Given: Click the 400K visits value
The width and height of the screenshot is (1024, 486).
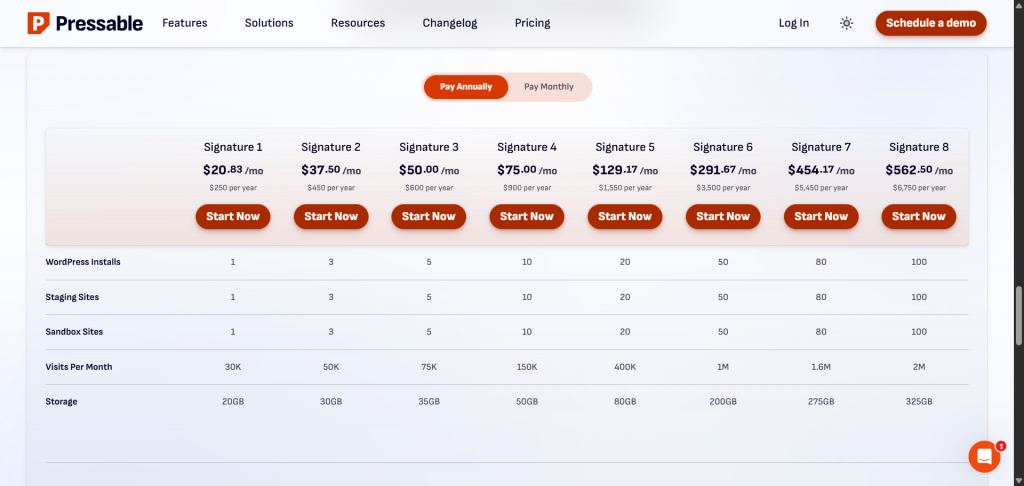Looking at the screenshot, I should 625,367.
